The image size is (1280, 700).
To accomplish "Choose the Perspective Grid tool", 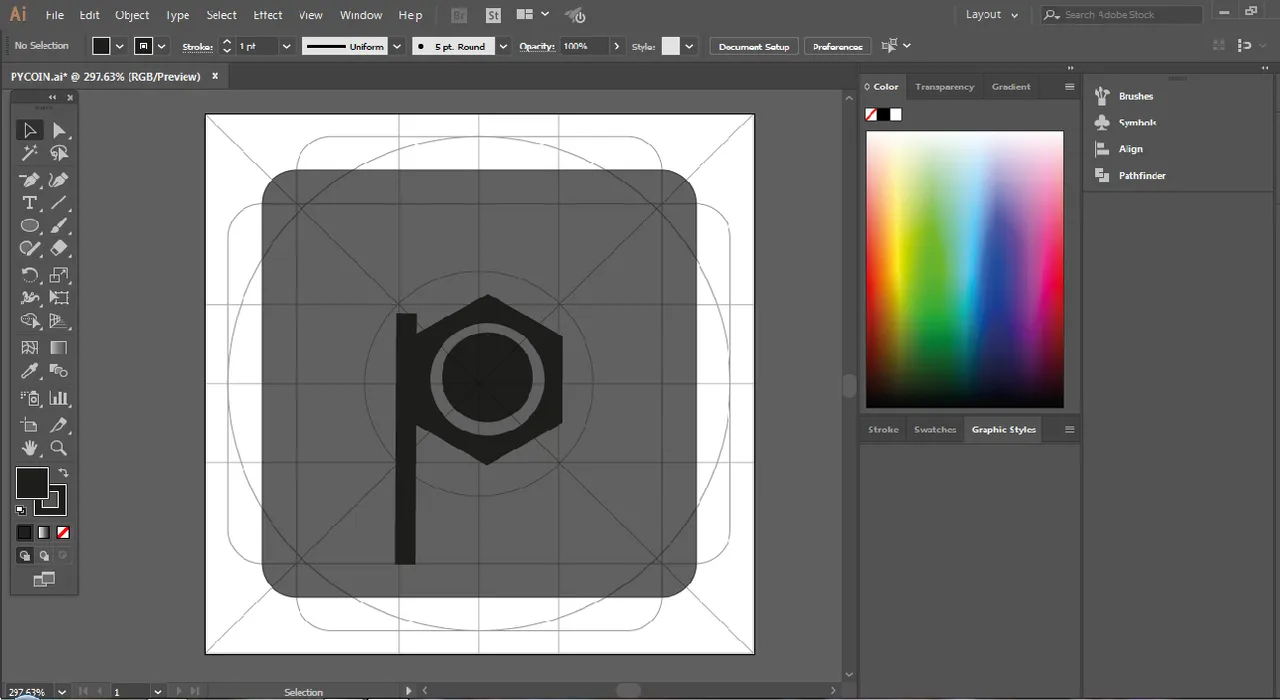I will (59, 322).
